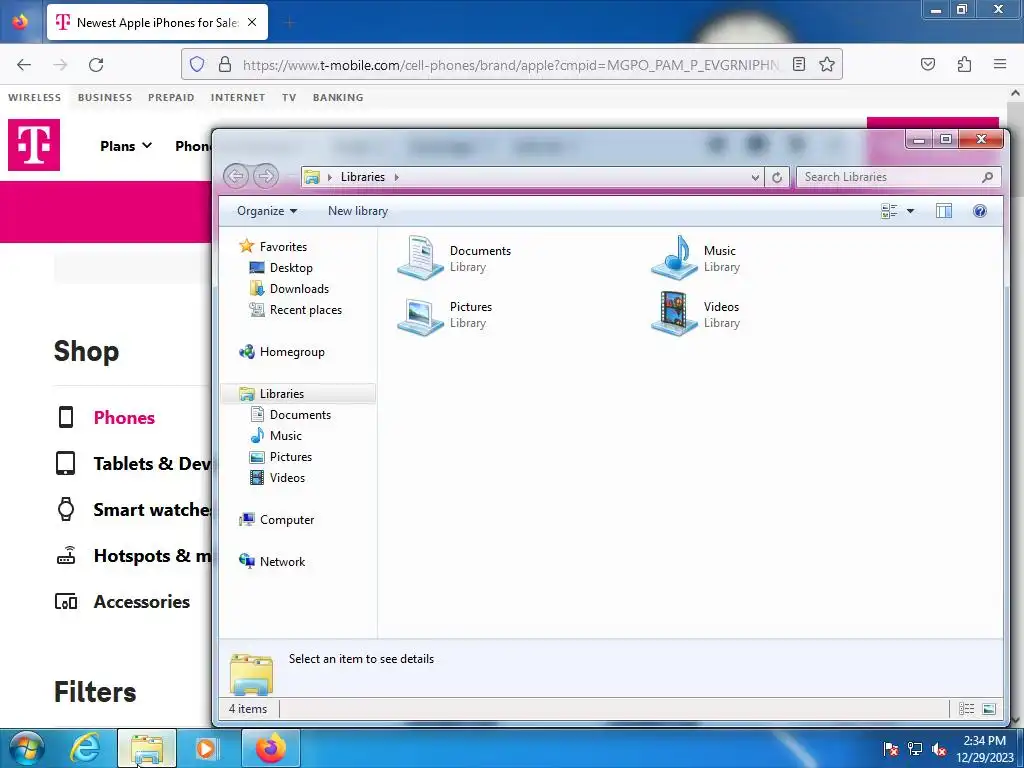Viewport: 1024px width, 768px height.
Task: Click muted volume tray icon
Action: (x=939, y=750)
